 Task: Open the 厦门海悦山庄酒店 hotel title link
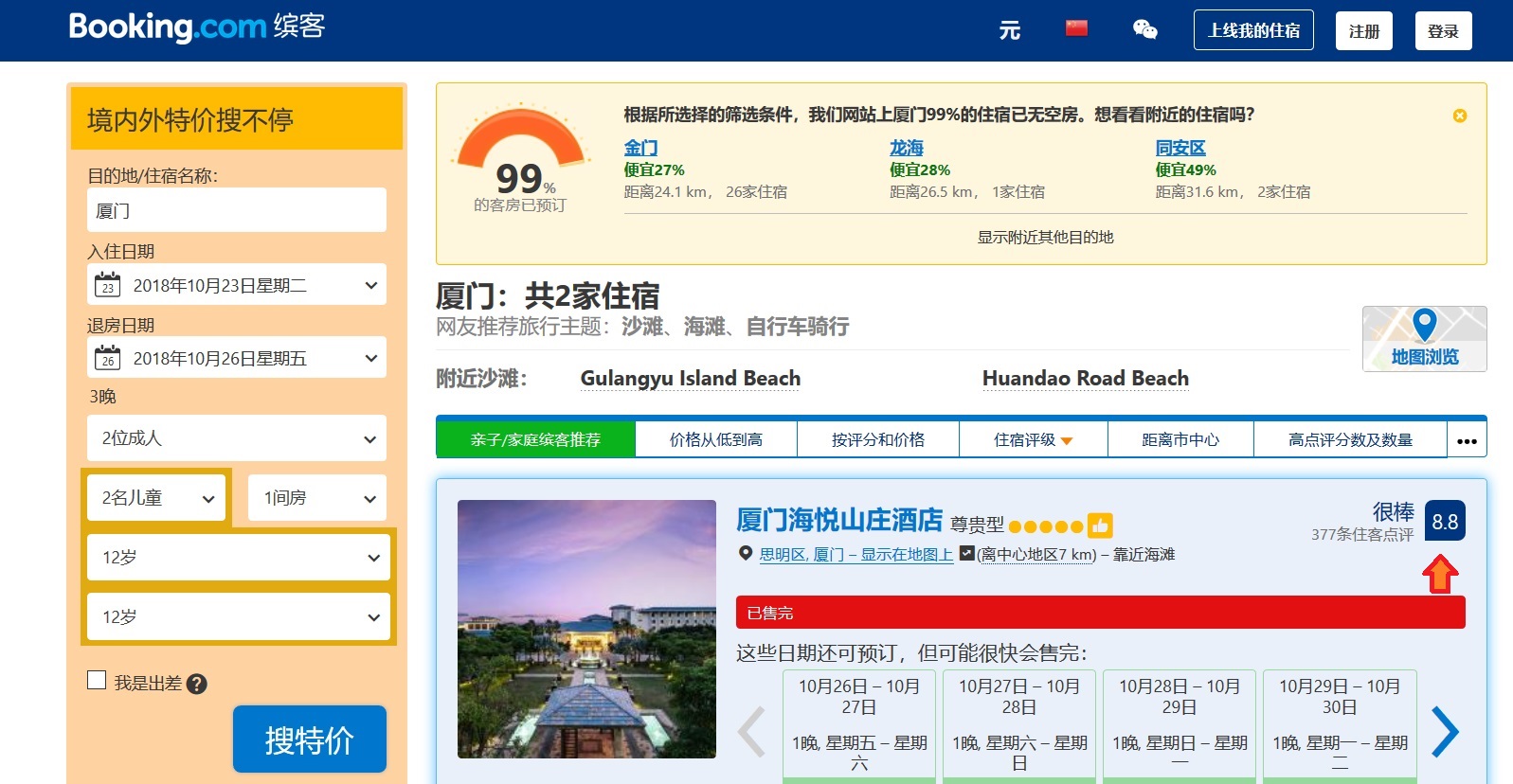pyautogui.click(x=839, y=520)
